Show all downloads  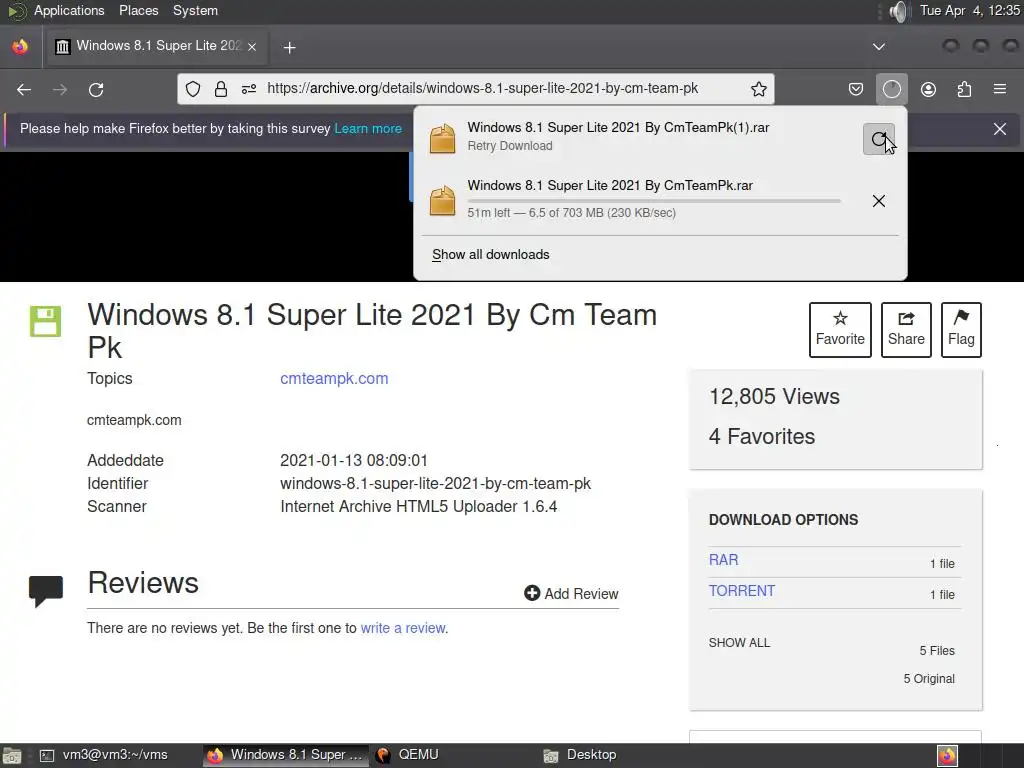pos(490,255)
